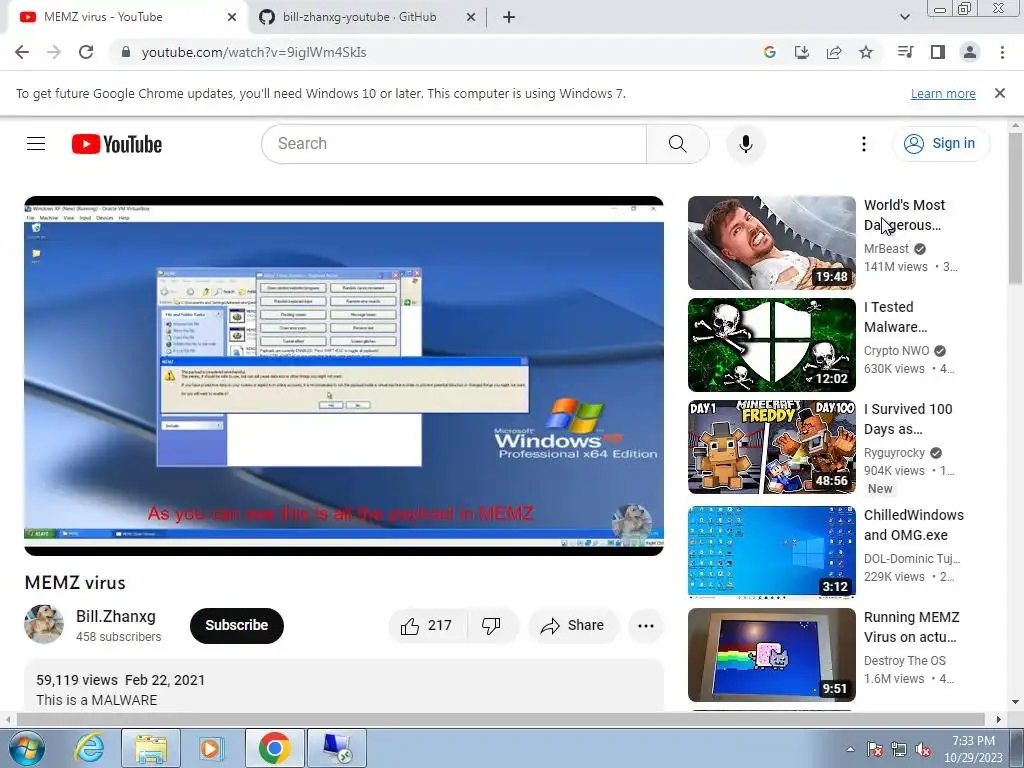Open the I Tested Malware video thumbnail
This screenshot has height=768, width=1024.
[x=772, y=345]
